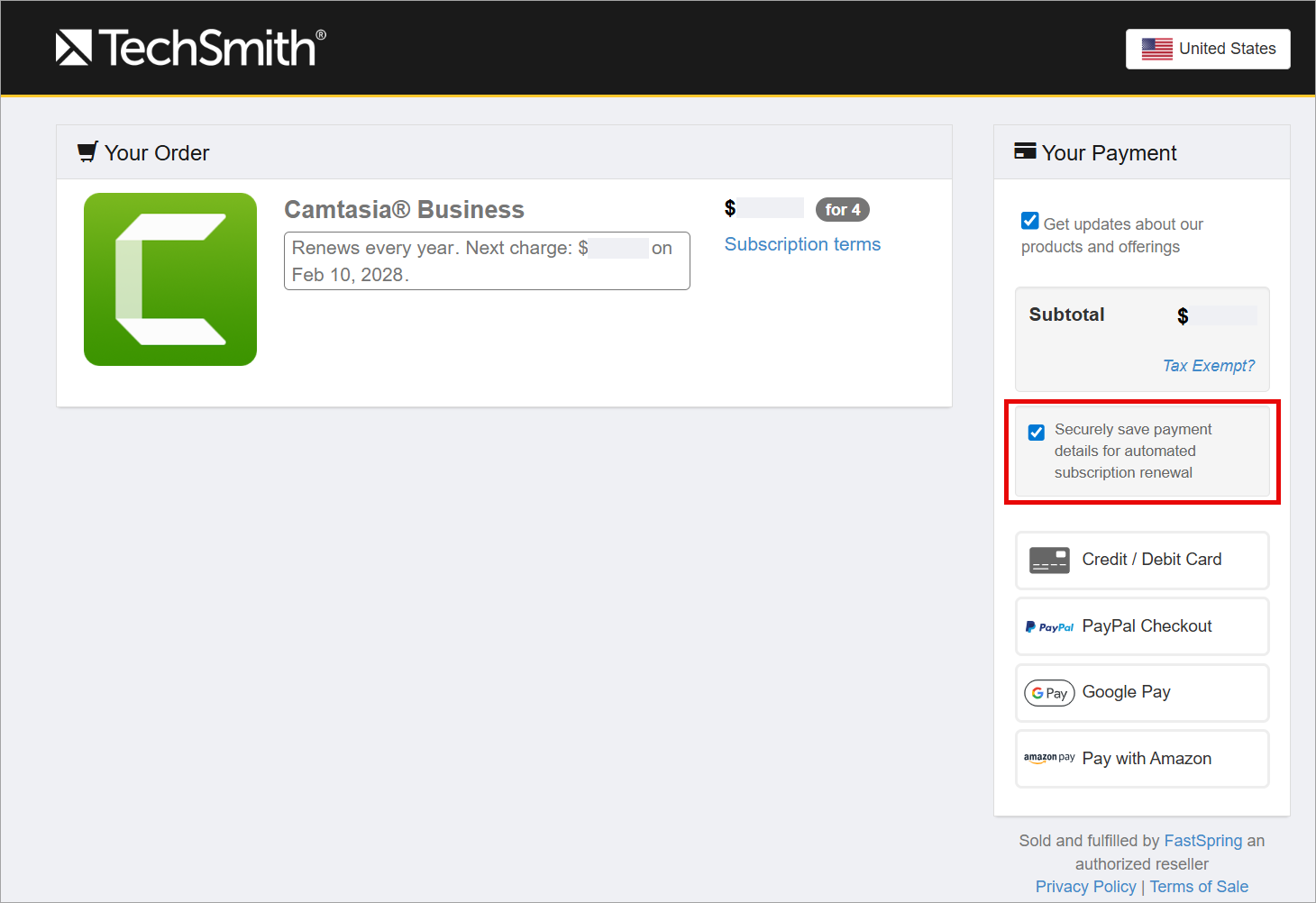The height and width of the screenshot is (903, 1316).
Task: Click the renewal notice text box
Action: pyautogui.click(x=487, y=261)
